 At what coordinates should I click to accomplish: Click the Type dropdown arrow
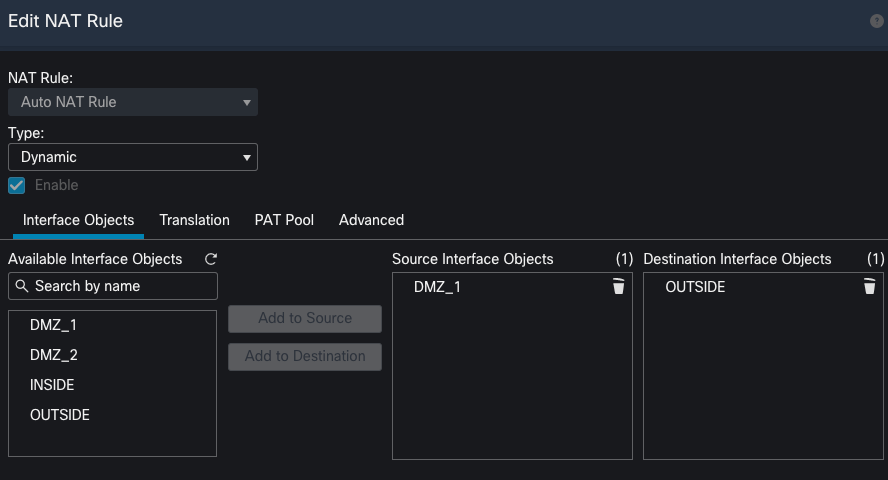[x=246, y=158]
